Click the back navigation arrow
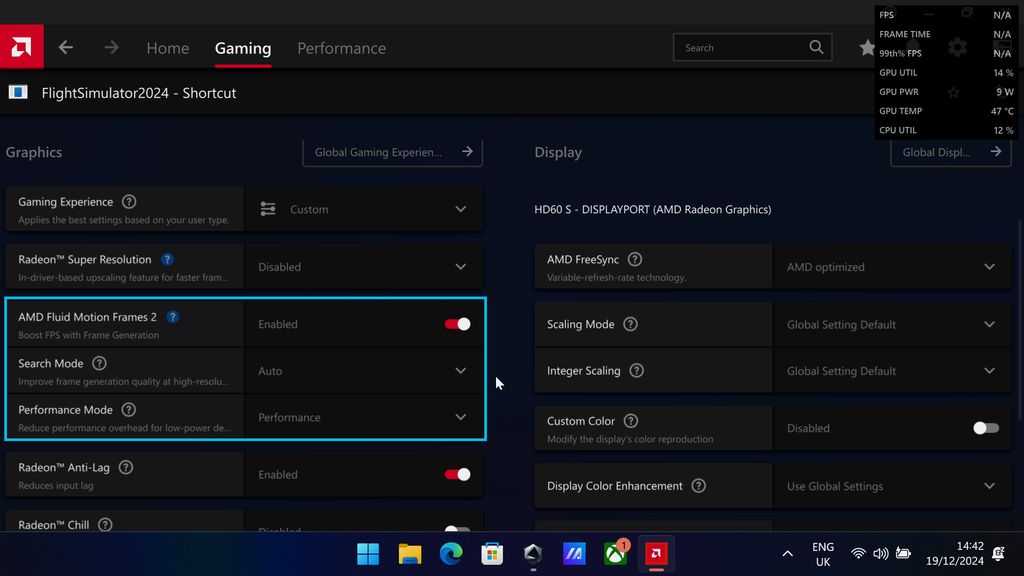The width and height of the screenshot is (1024, 576). (64, 47)
